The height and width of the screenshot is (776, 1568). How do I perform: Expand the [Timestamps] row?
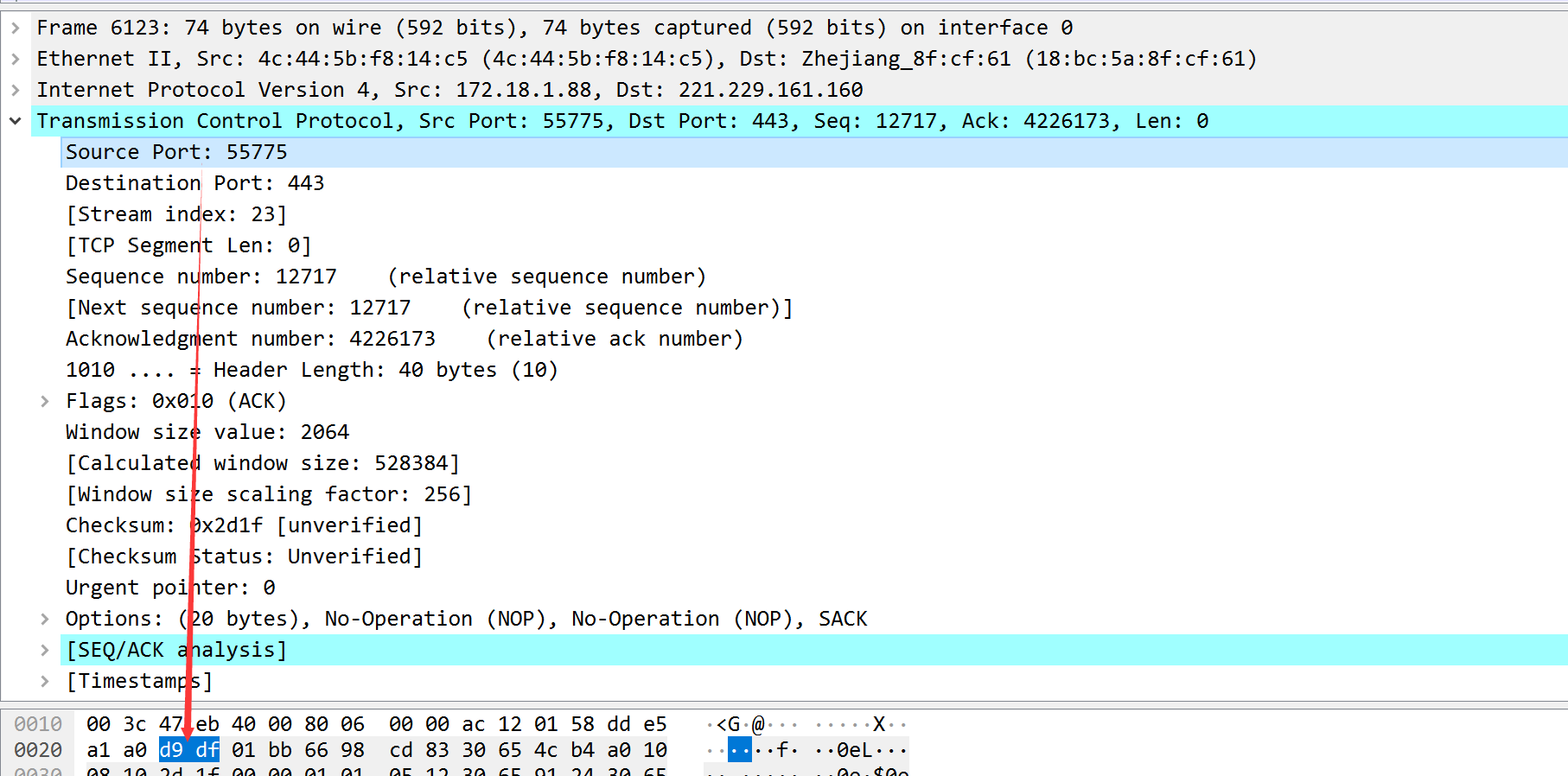[45, 681]
